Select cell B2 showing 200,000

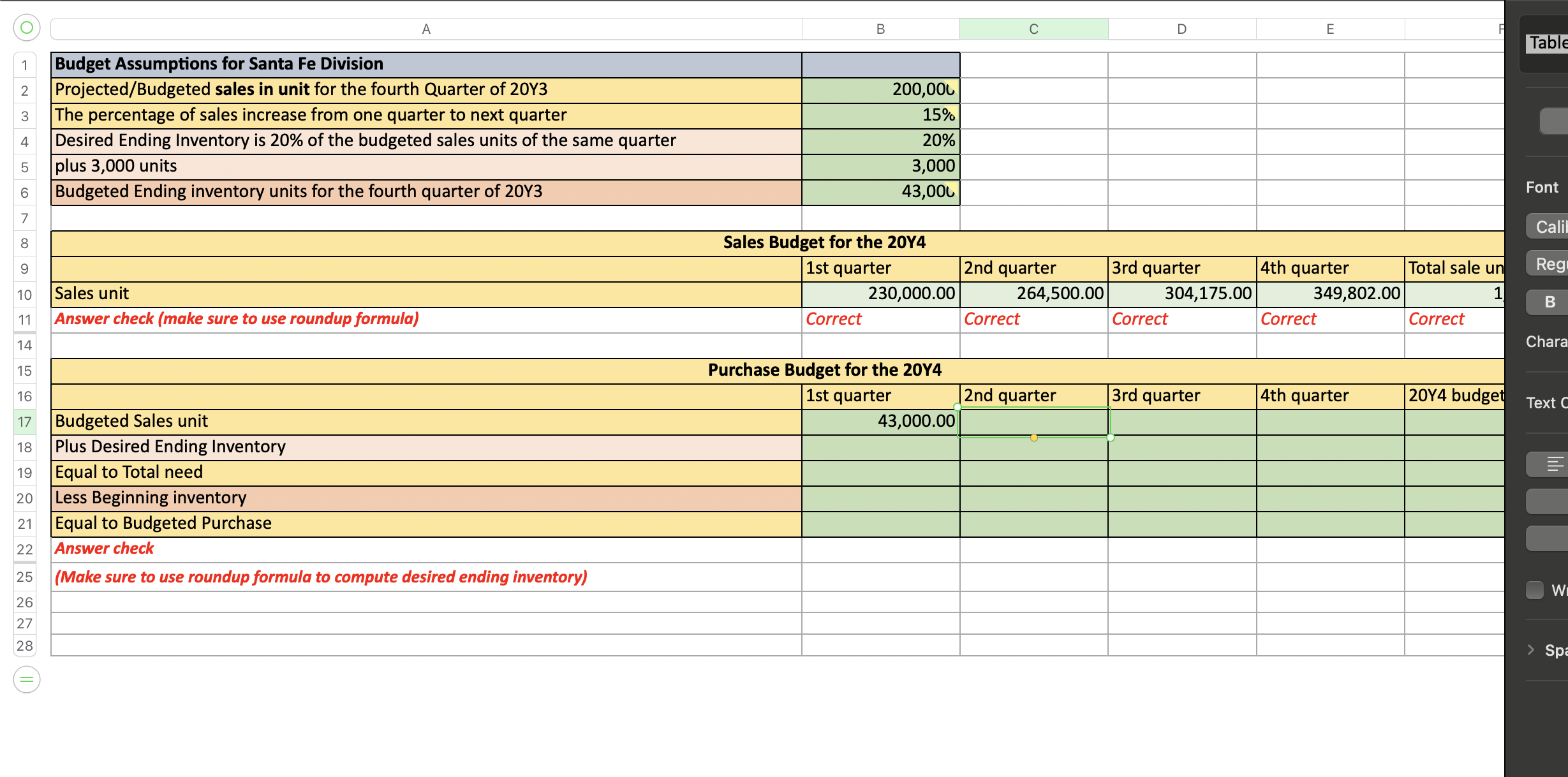pyautogui.click(x=880, y=89)
